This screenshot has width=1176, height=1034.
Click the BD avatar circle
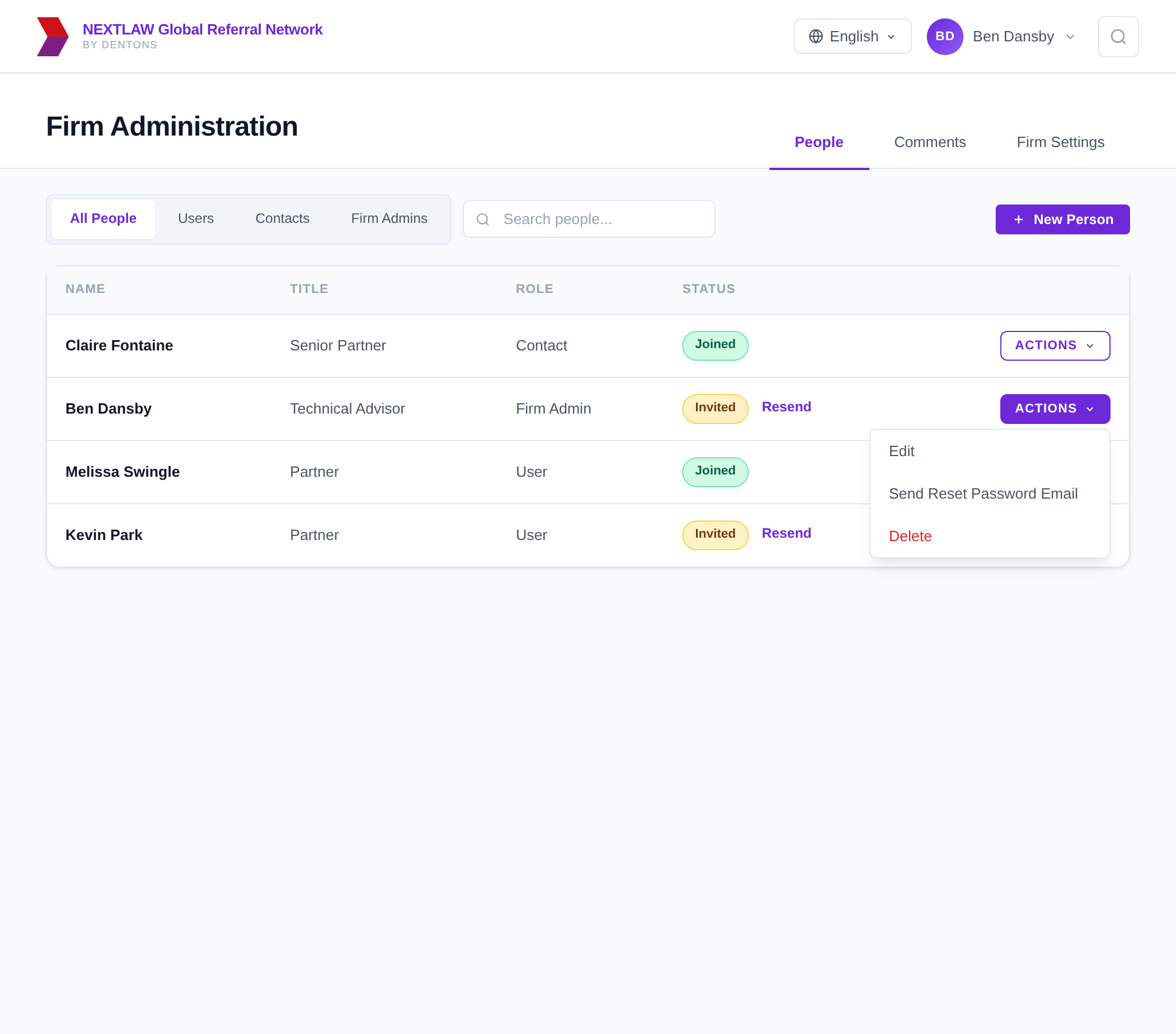[x=945, y=36]
